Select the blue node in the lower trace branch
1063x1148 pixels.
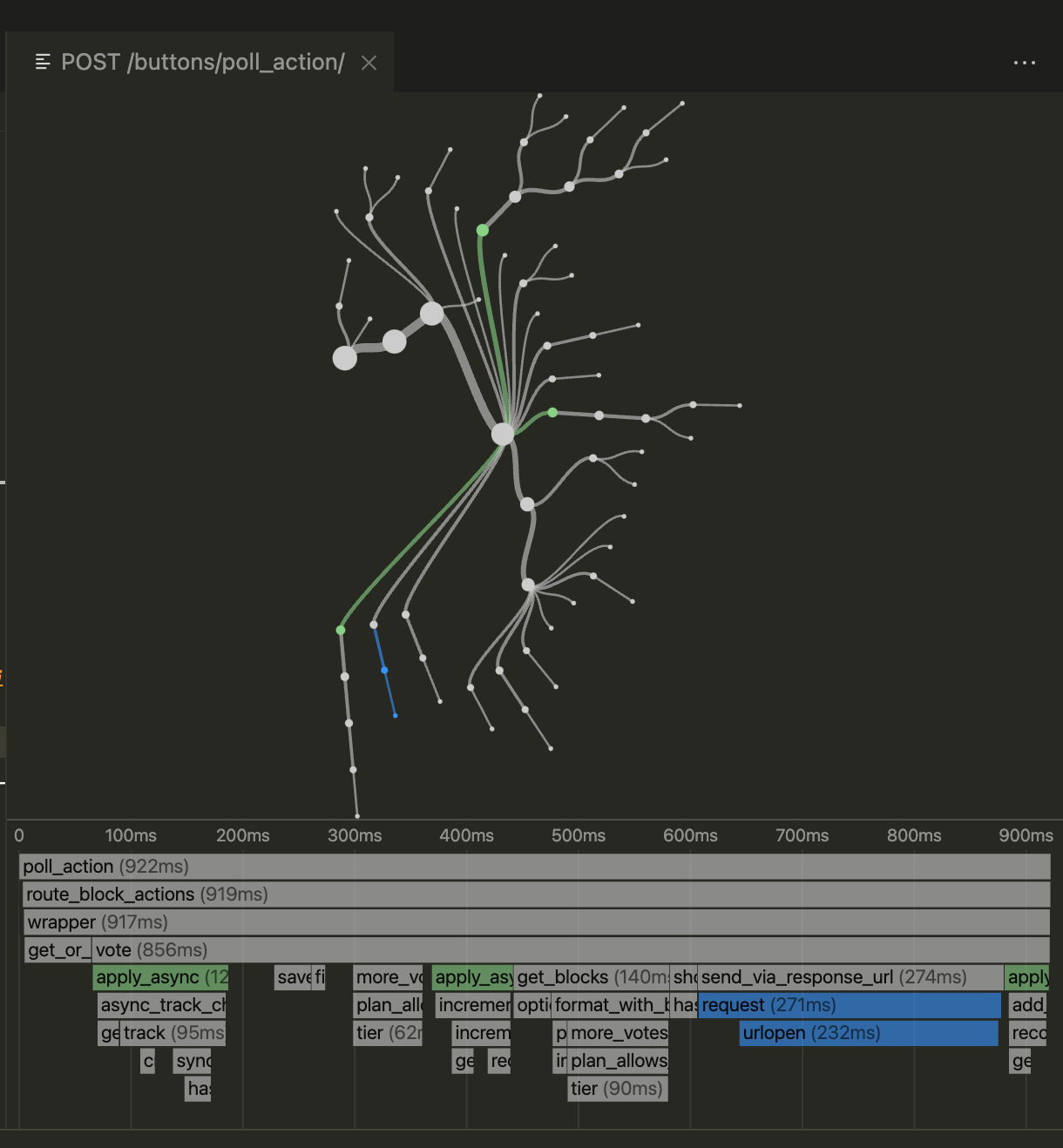coord(384,670)
